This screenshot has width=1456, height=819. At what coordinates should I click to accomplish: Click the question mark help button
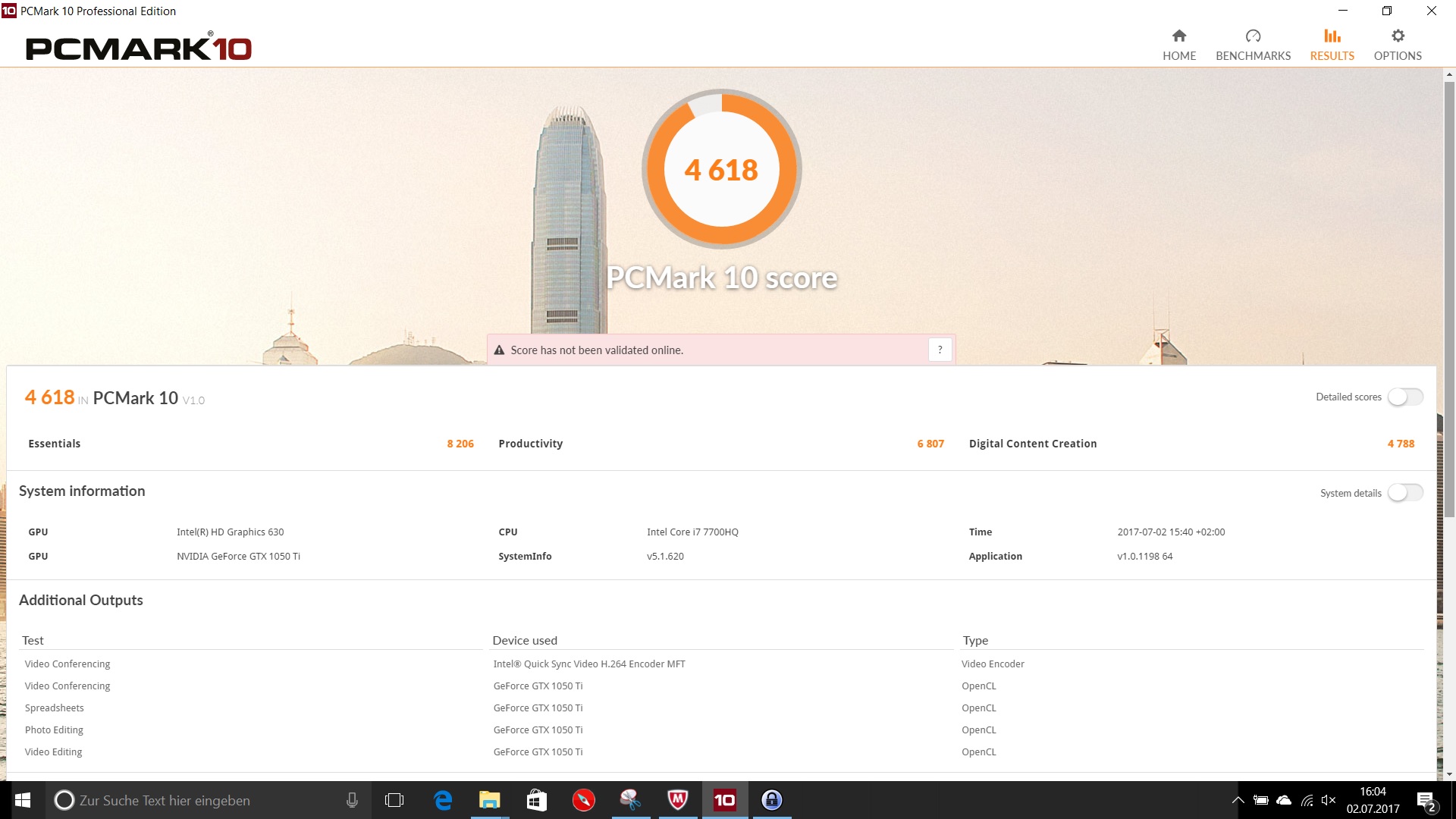(940, 350)
